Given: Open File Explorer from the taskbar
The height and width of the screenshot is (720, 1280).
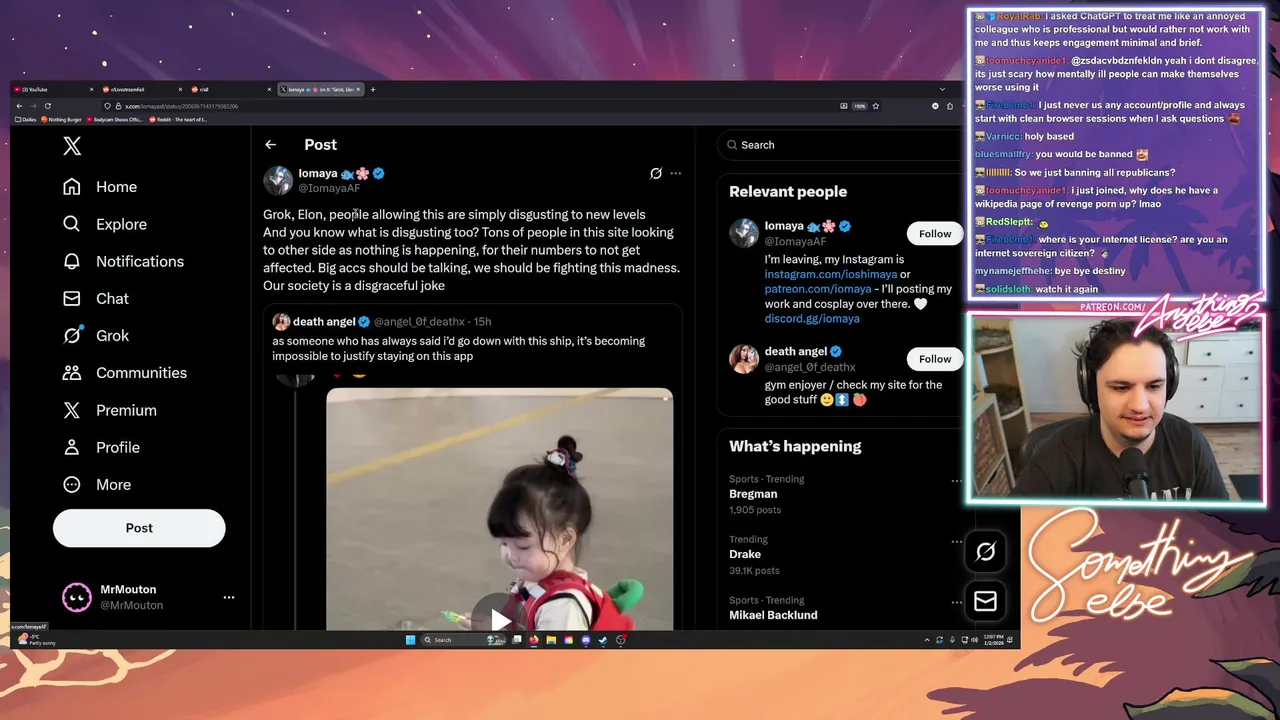Looking at the screenshot, I should 551,640.
